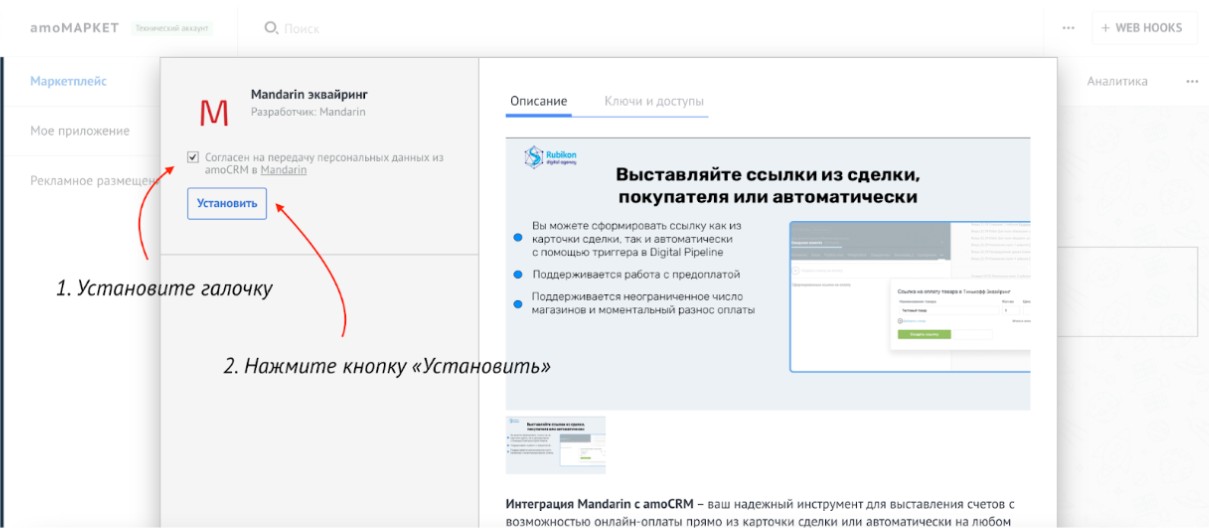Viewport: 1209px width, 529px height.
Task: Click the Поиск search field
Action: (302, 29)
